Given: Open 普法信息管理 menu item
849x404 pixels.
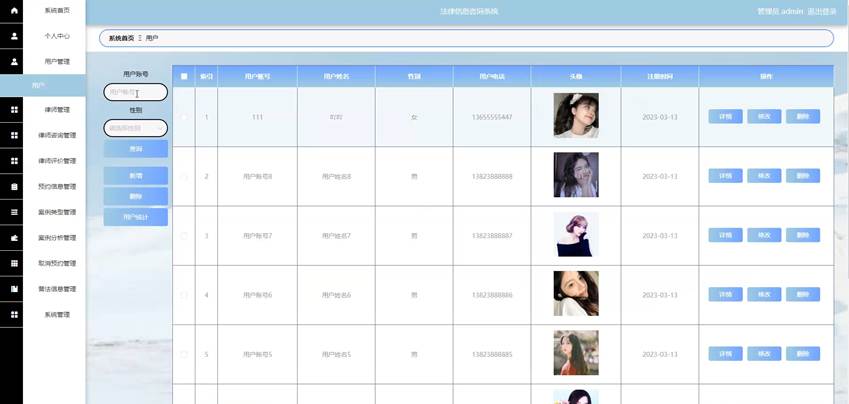Looking at the screenshot, I should click(57, 289).
